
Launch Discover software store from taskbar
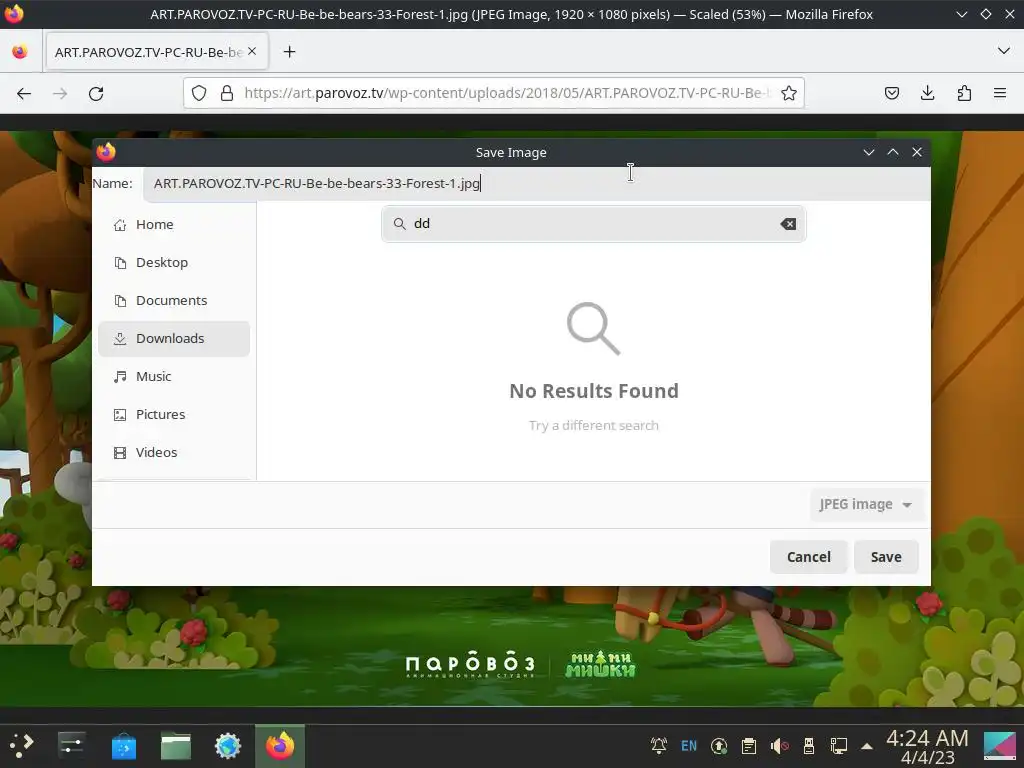(x=123, y=745)
